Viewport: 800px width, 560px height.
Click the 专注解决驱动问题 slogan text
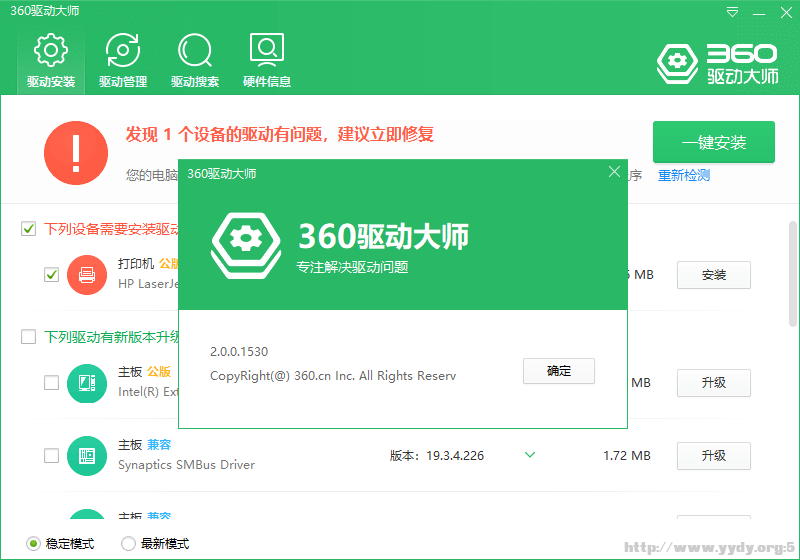(352, 267)
